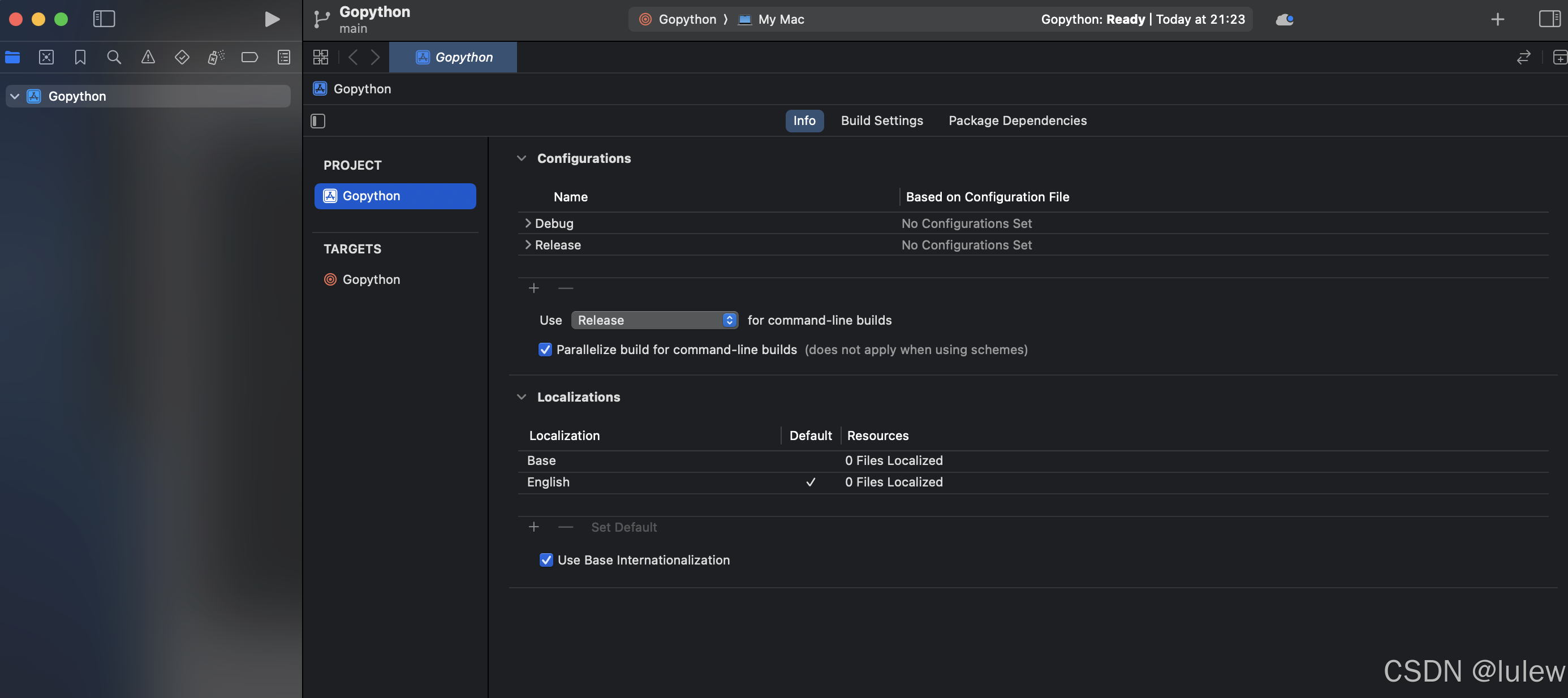The image size is (1568, 698).
Task: Switch to the Package Dependencies tab
Action: click(1017, 120)
